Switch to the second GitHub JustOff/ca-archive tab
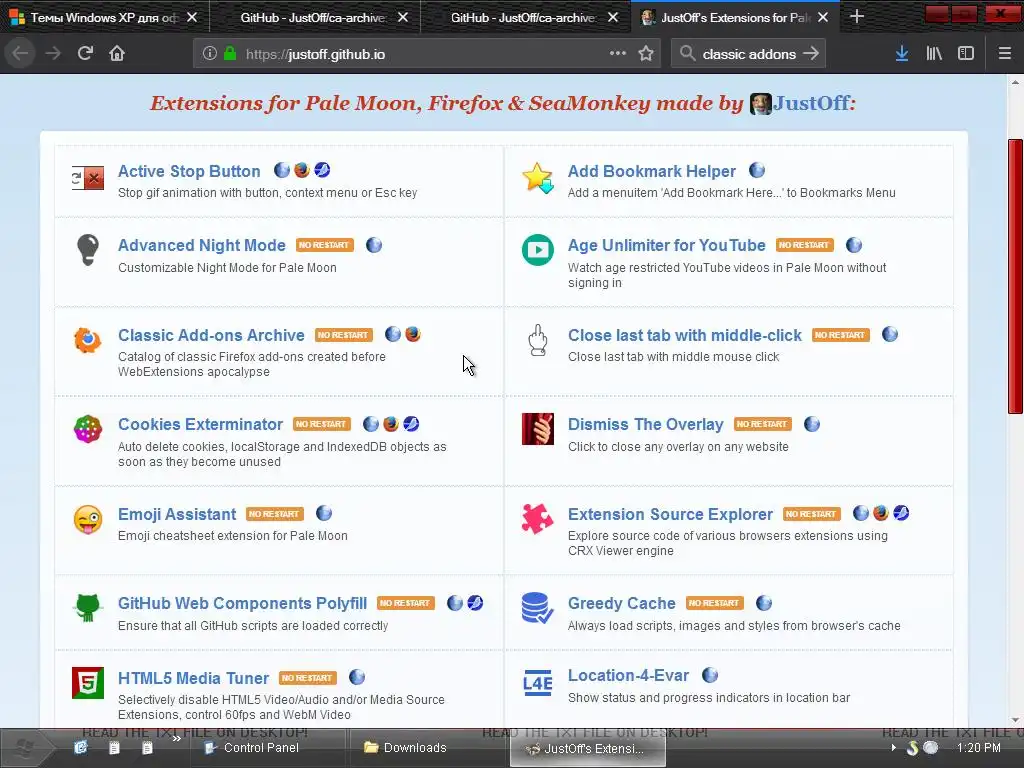This screenshot has width=1024, height=768. [x=523, y=18]
